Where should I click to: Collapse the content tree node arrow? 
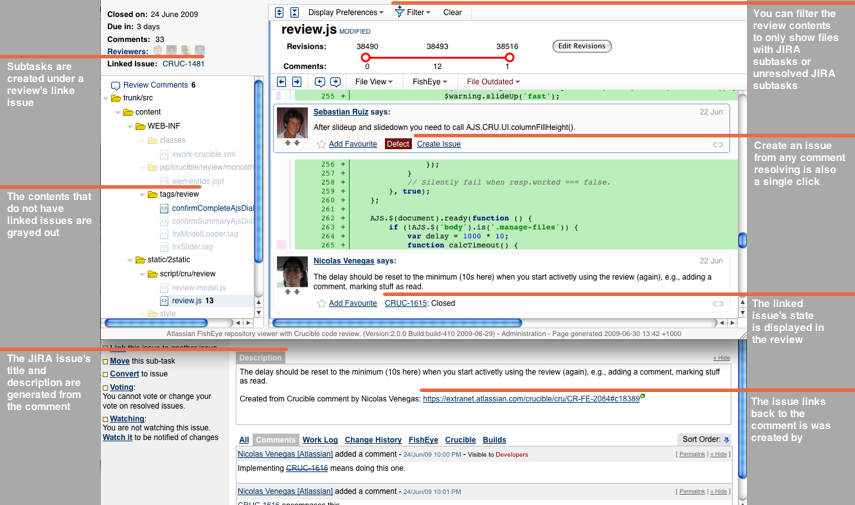(118, 112)
